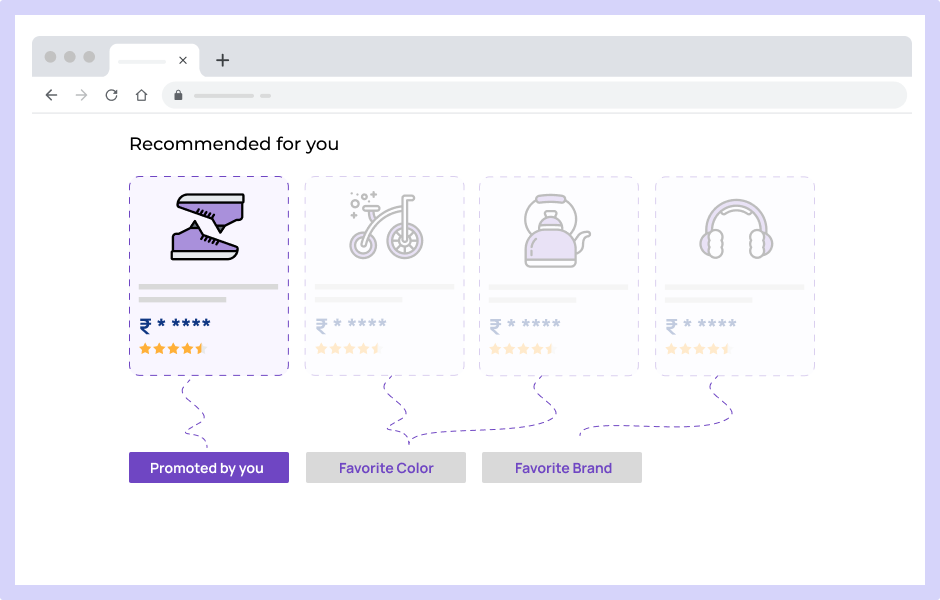This screenshot has height=600, width=940.
Task: Click the browser forward arrow
Action: pos(82,95)
